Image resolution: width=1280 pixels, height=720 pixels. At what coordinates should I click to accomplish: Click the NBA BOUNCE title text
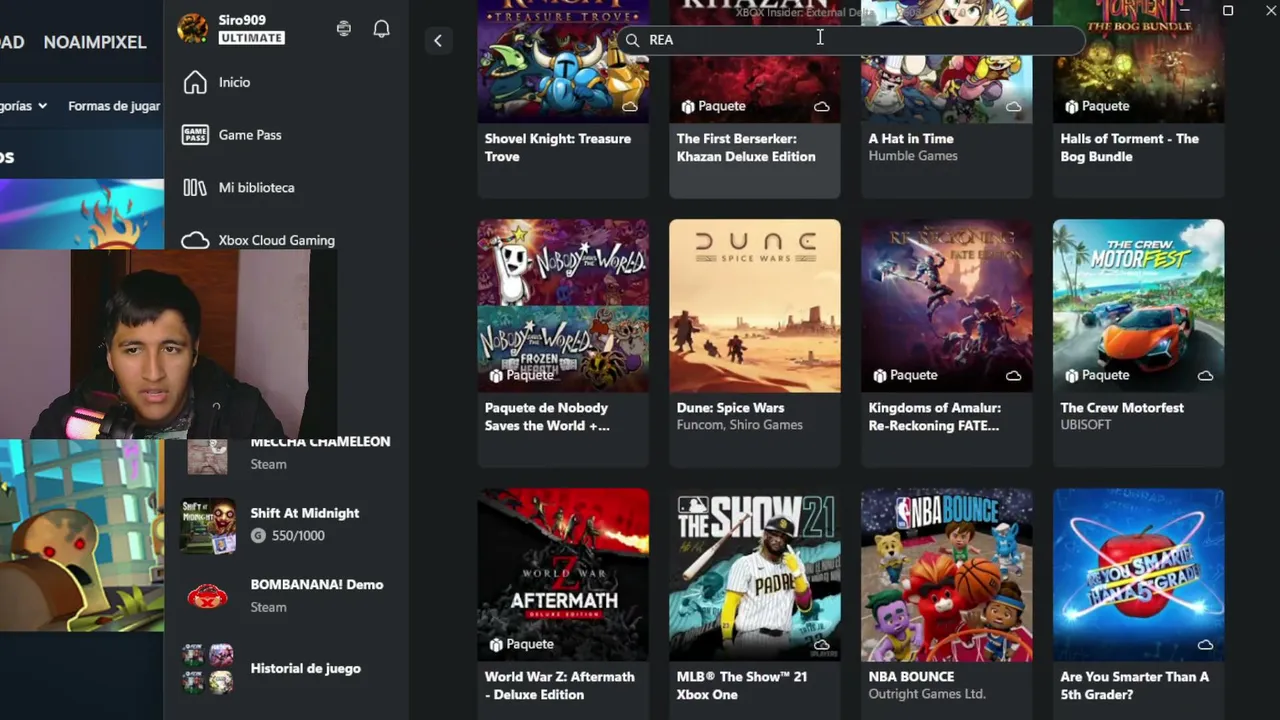[x=912, y=677]
